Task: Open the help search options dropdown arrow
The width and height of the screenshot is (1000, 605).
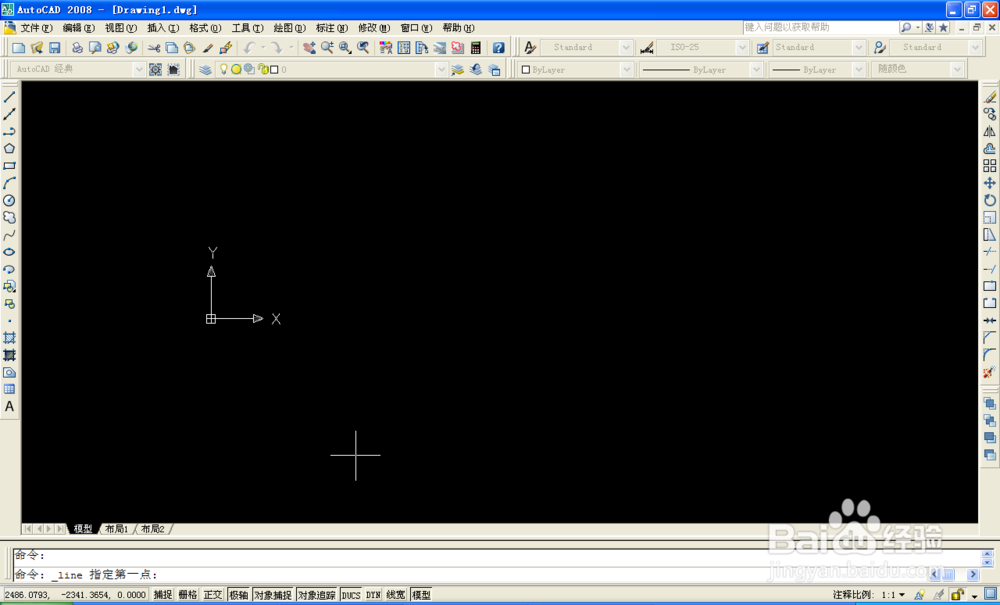Action: (x=918, y=28)
